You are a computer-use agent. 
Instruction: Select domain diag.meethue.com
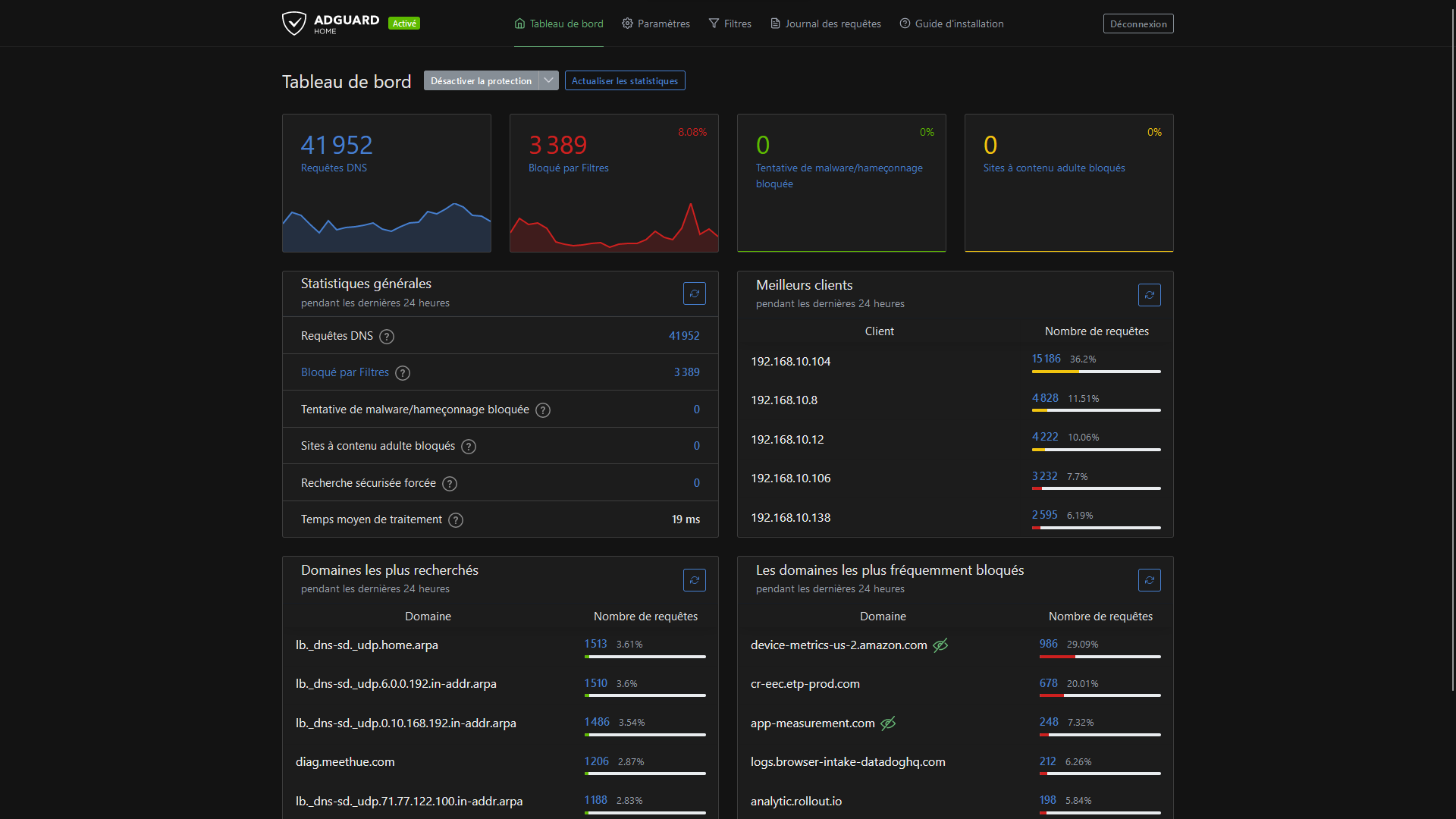click(x=345, y=762)
